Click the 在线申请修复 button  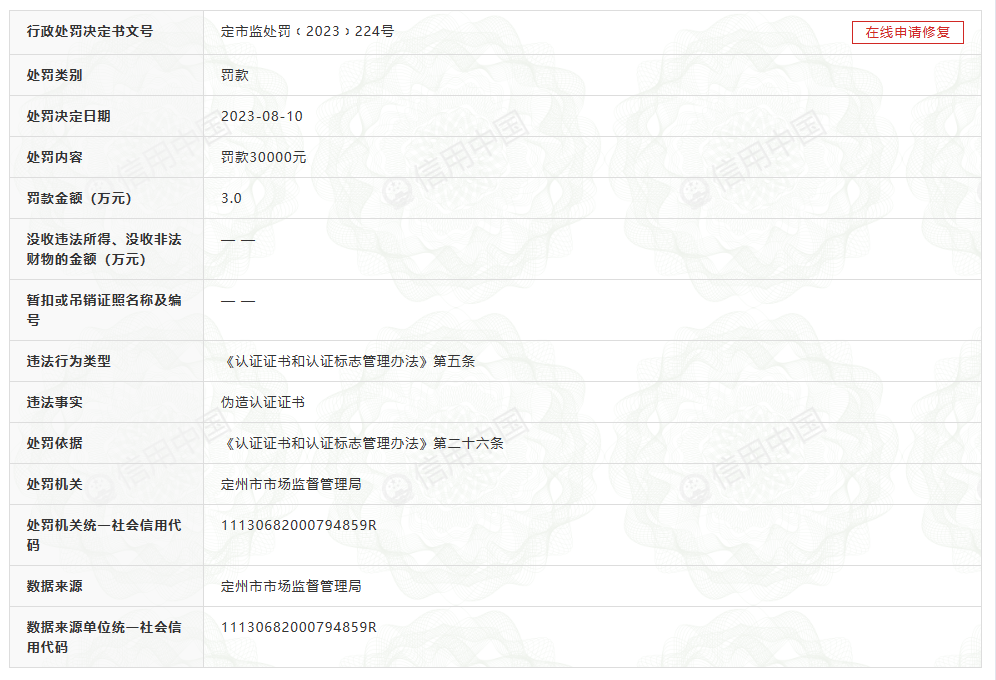pos(908,32)
